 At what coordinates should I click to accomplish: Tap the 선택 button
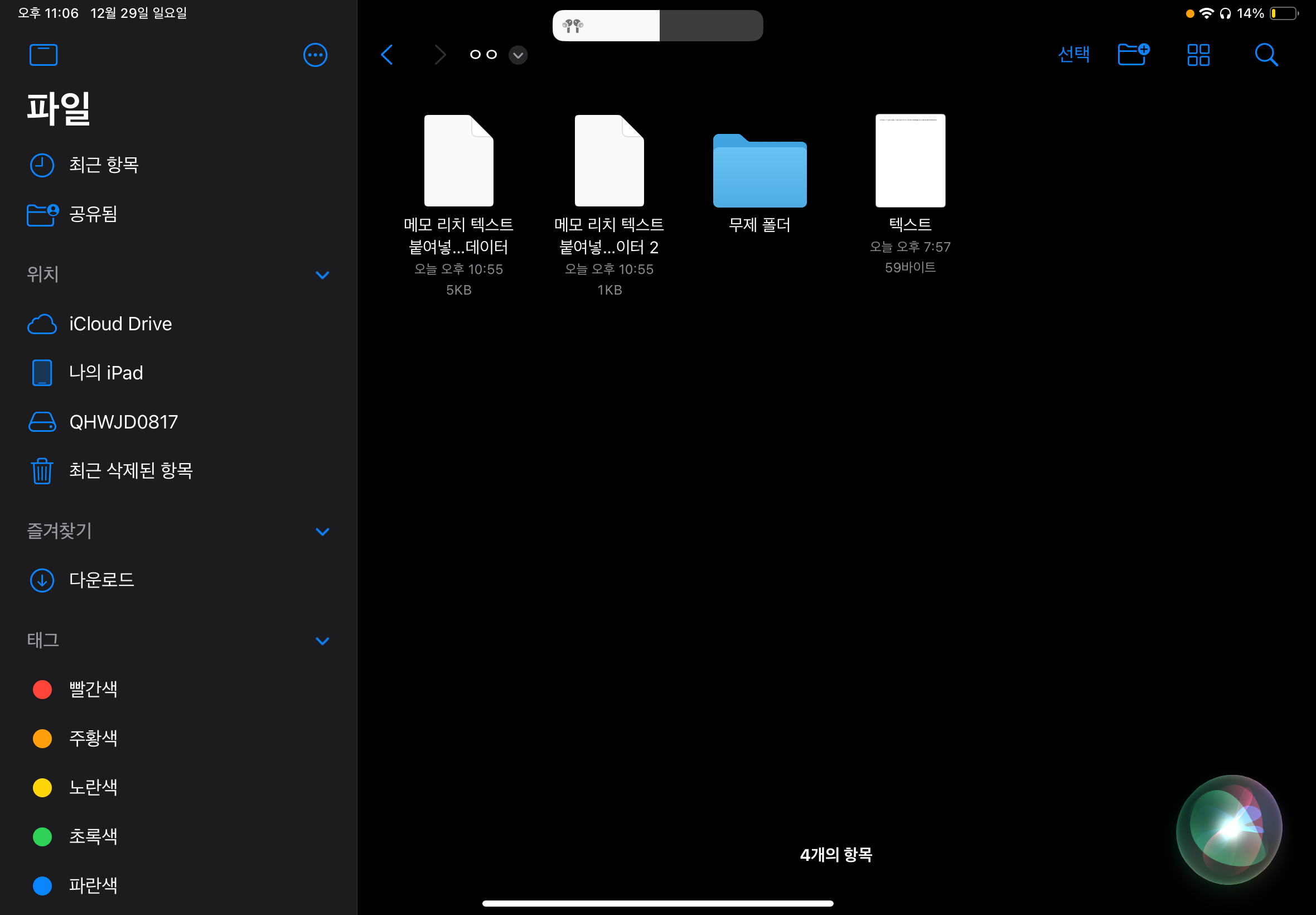[1073, 55]
